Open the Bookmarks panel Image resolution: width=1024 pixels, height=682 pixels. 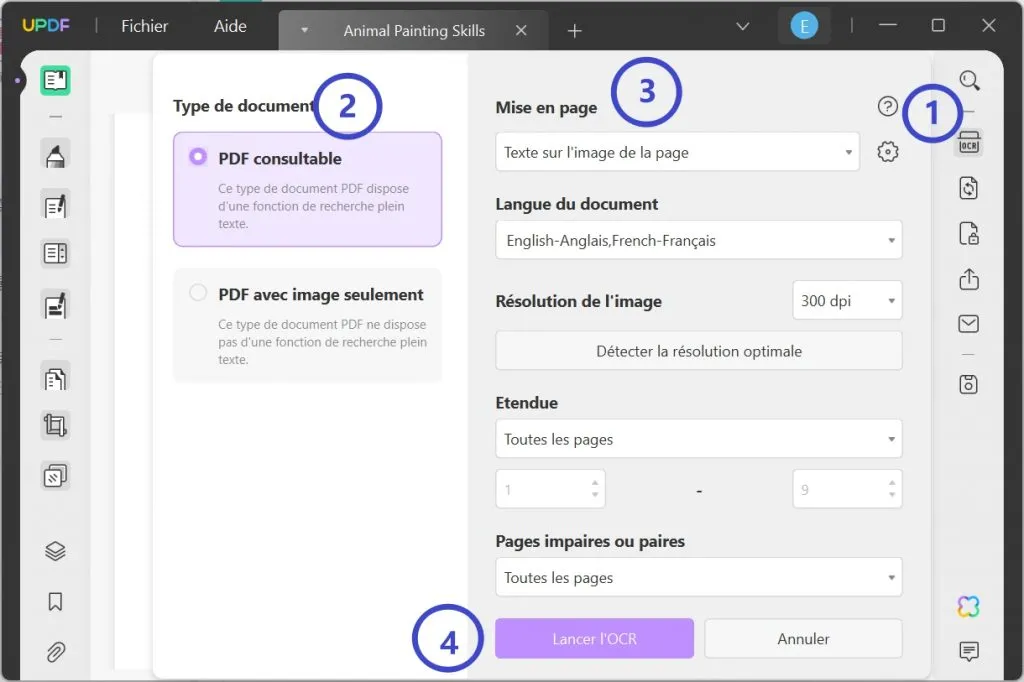(56, 602)
